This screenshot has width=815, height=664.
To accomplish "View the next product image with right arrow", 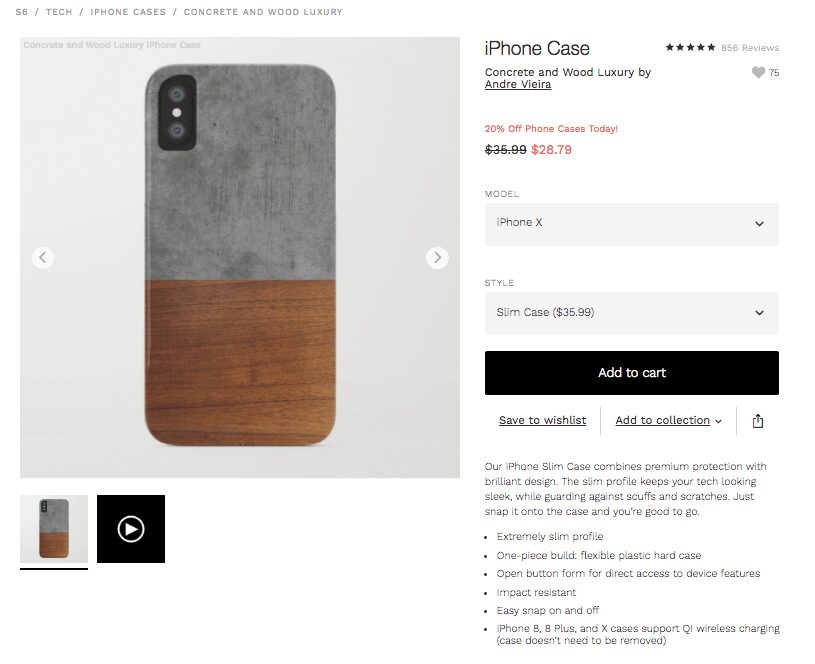I will [x=437, y=257].
